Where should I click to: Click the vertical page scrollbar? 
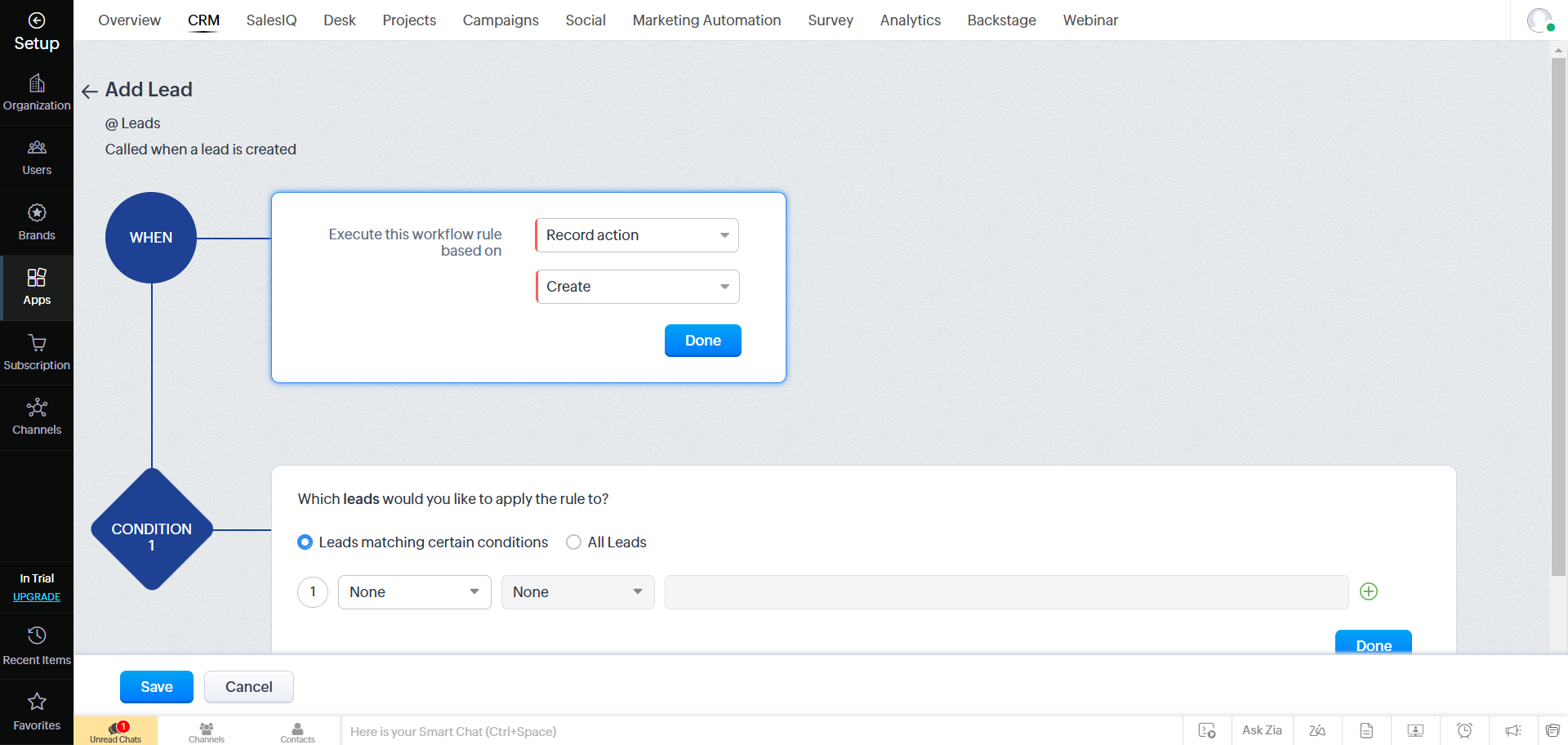pyautogui.click(x=1558, y=316)
